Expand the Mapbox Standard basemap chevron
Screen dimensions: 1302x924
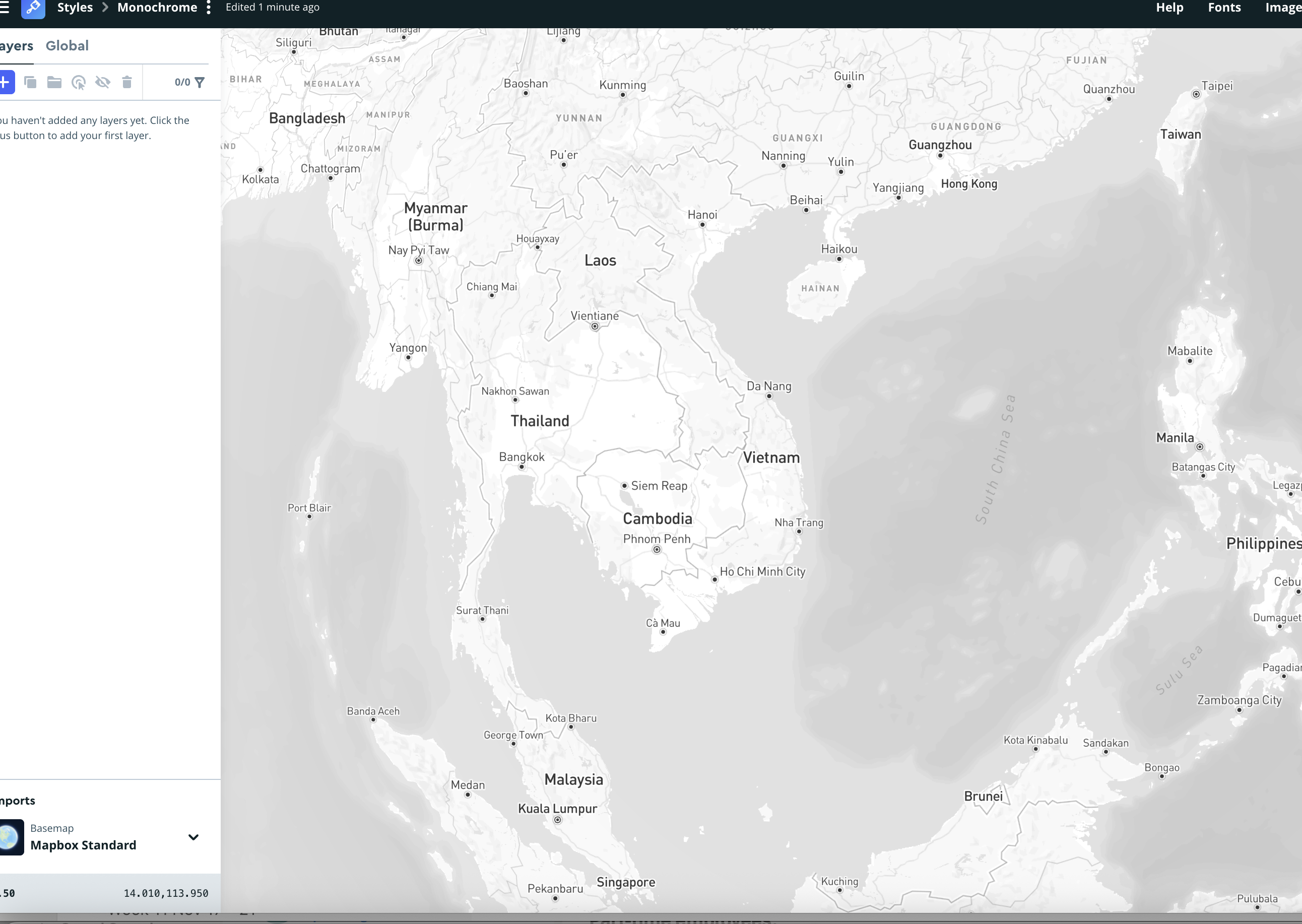193,836
